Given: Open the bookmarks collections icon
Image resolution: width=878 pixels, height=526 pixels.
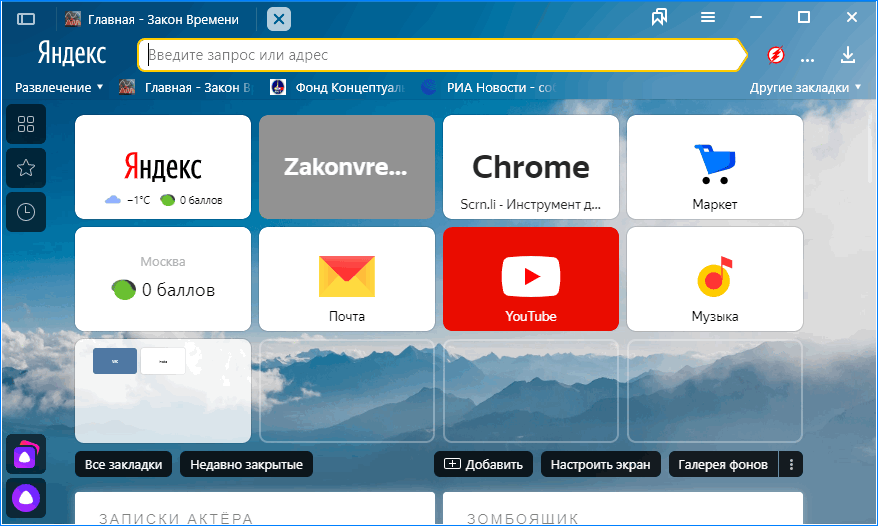Looking at the screenshot, I should point(660,18).
